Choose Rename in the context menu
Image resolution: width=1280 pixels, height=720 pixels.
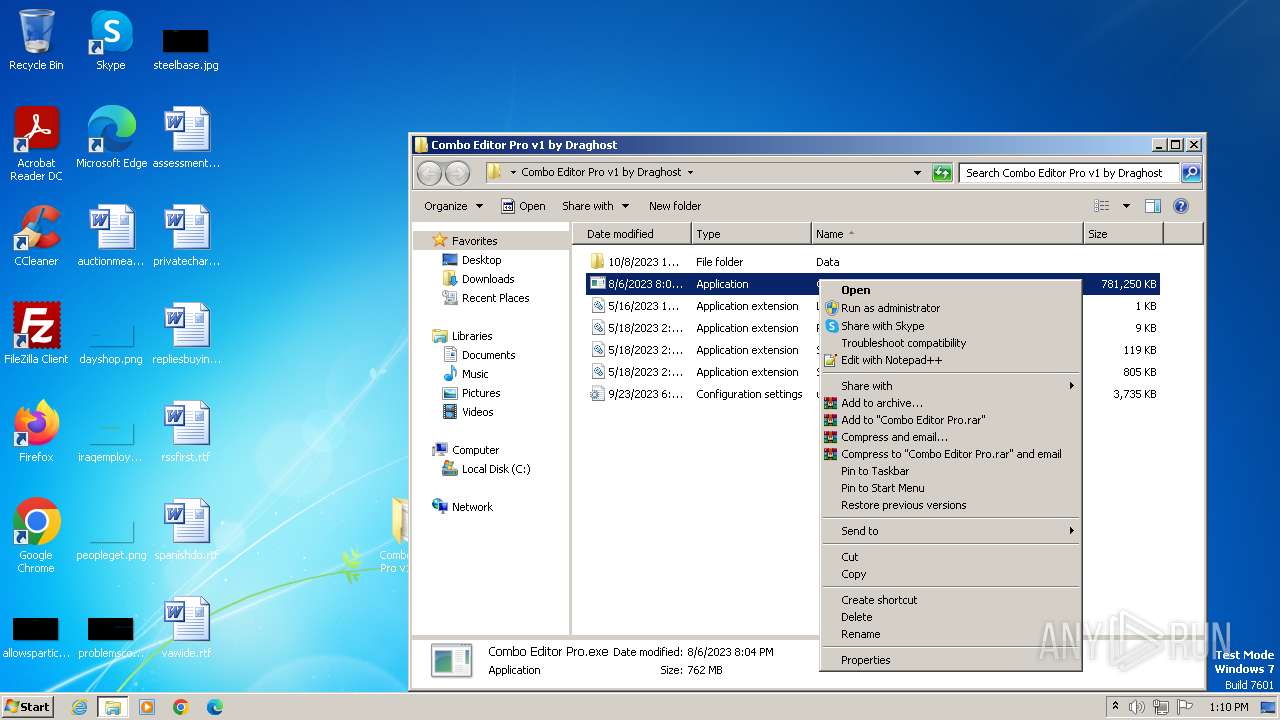coord(950,634)
